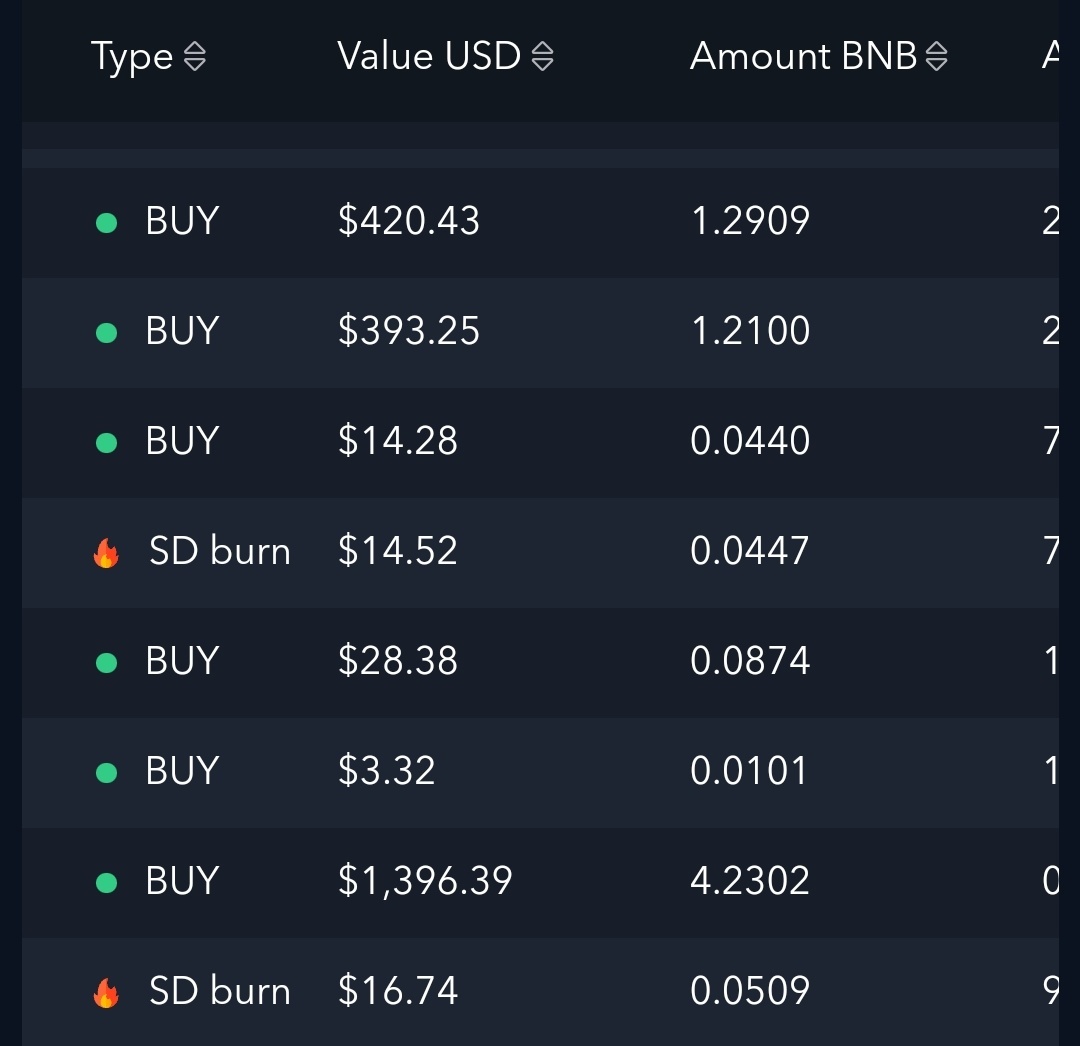Select BUY label in $14.28 row
1080x1046 pixels.
(182, 441)
